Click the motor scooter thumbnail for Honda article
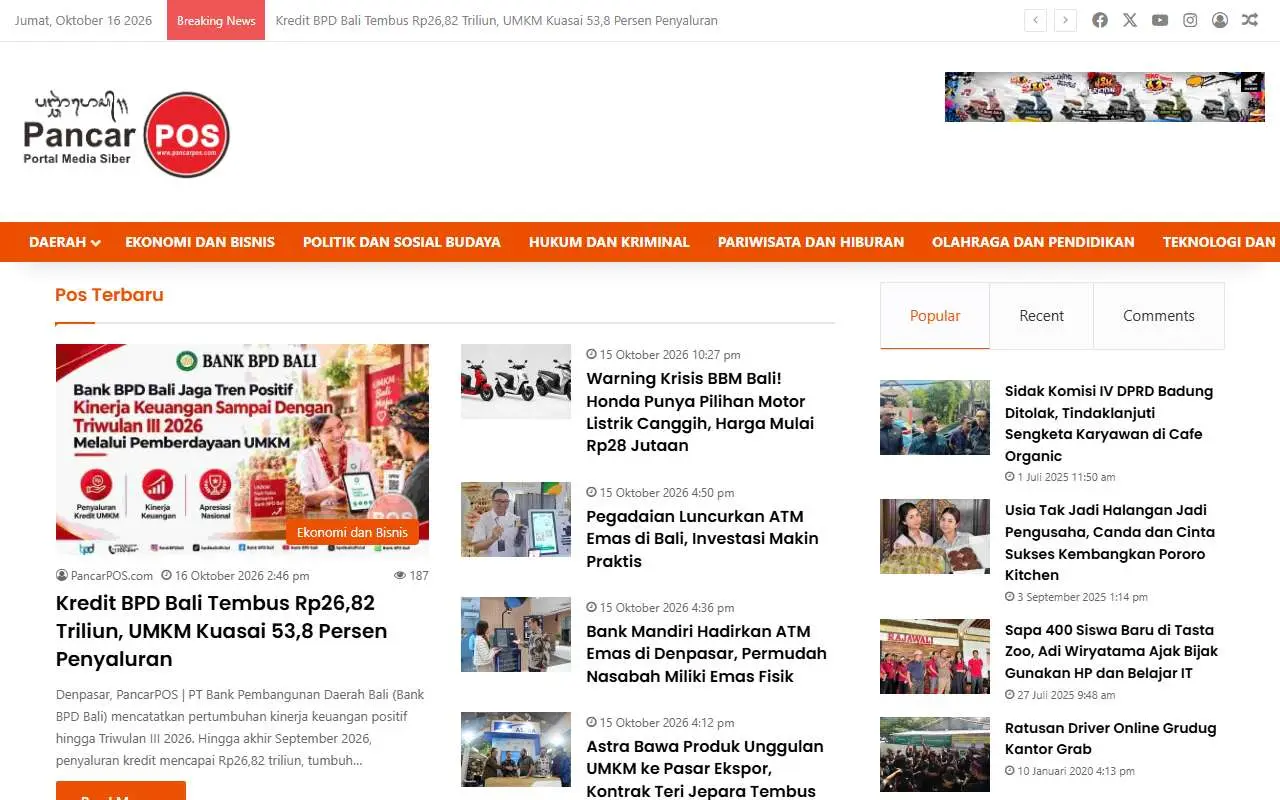Image resolution: width=1280 pixels, height=800 pixels. click(x=516, y=381)
